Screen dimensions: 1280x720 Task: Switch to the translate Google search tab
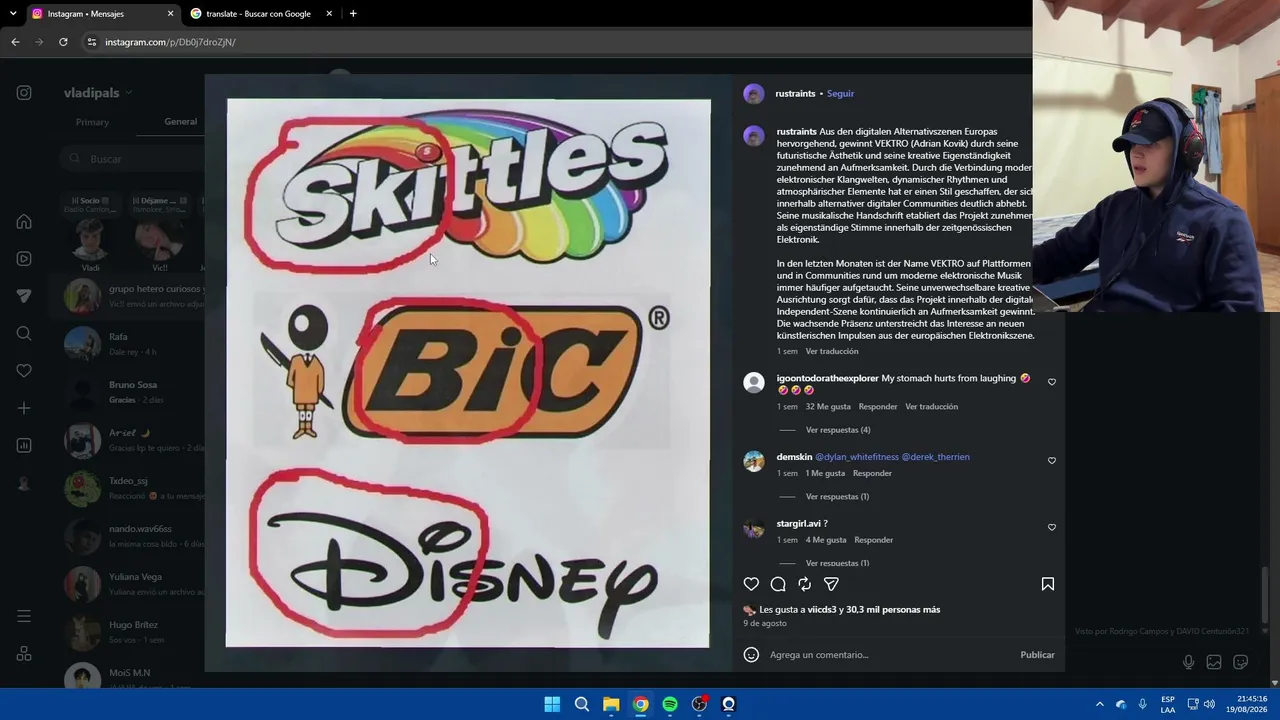(261, 14)
